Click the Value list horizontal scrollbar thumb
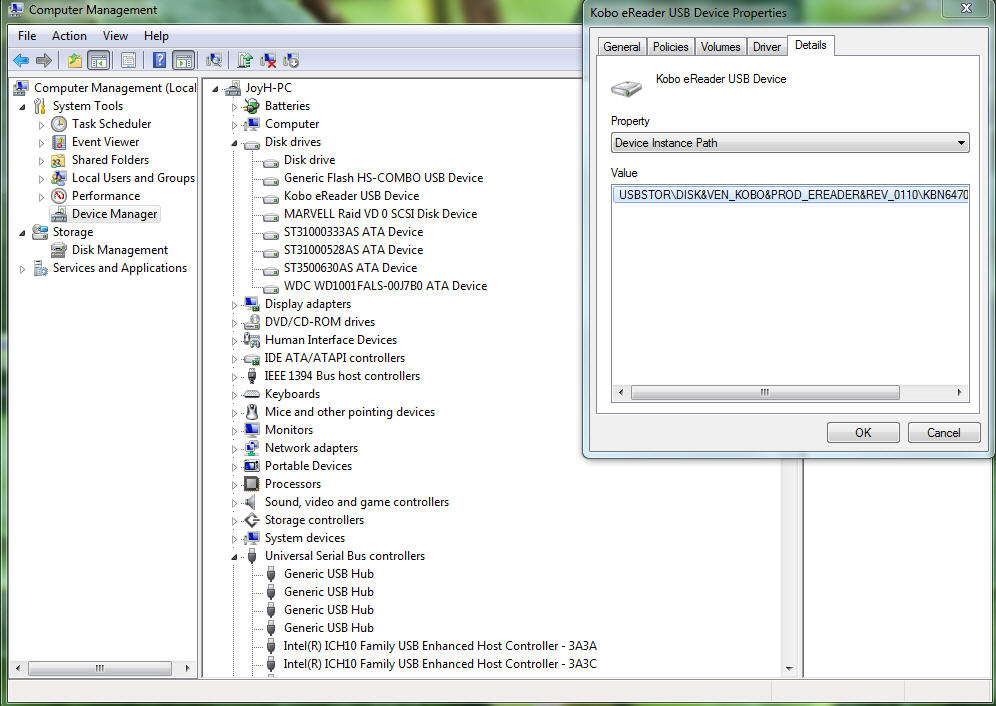Viewport: 996px width, 706px height. [765, 393]
